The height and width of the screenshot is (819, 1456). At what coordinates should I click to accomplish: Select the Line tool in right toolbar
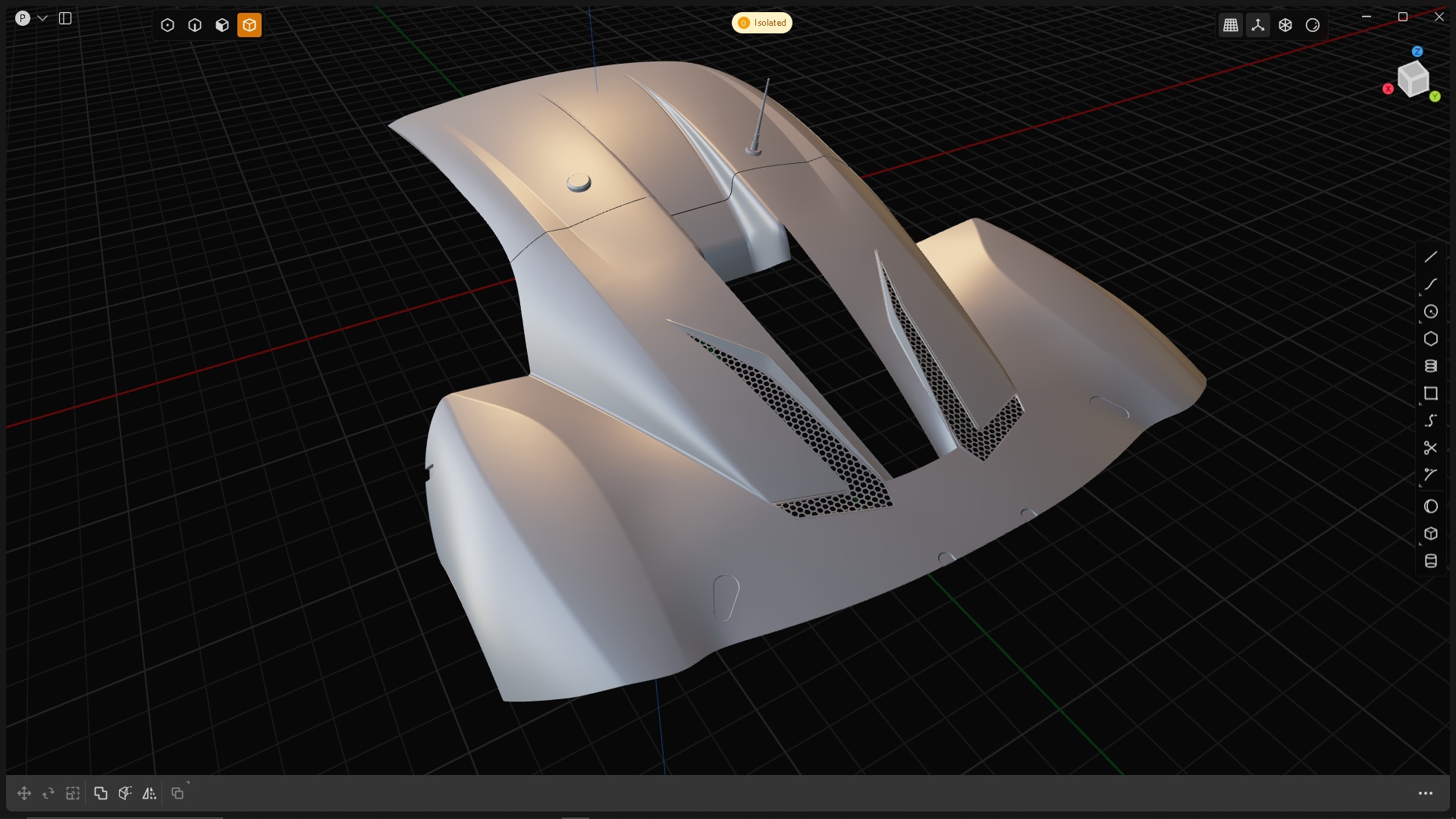tap(1430, 257)
